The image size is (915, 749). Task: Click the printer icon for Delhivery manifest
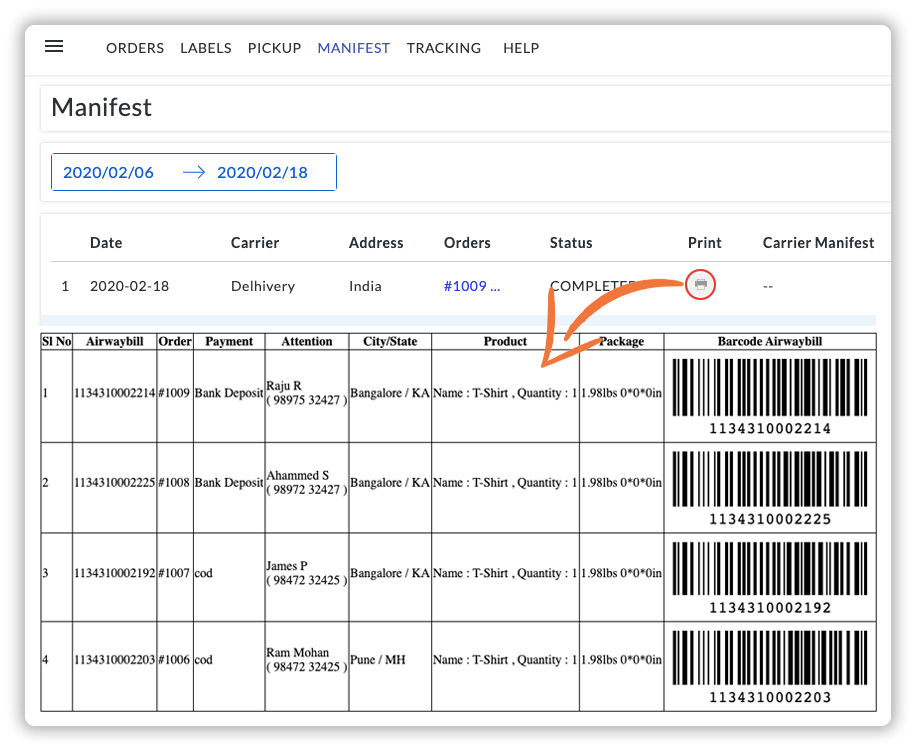pyautogui.click(x=700, y=285)
